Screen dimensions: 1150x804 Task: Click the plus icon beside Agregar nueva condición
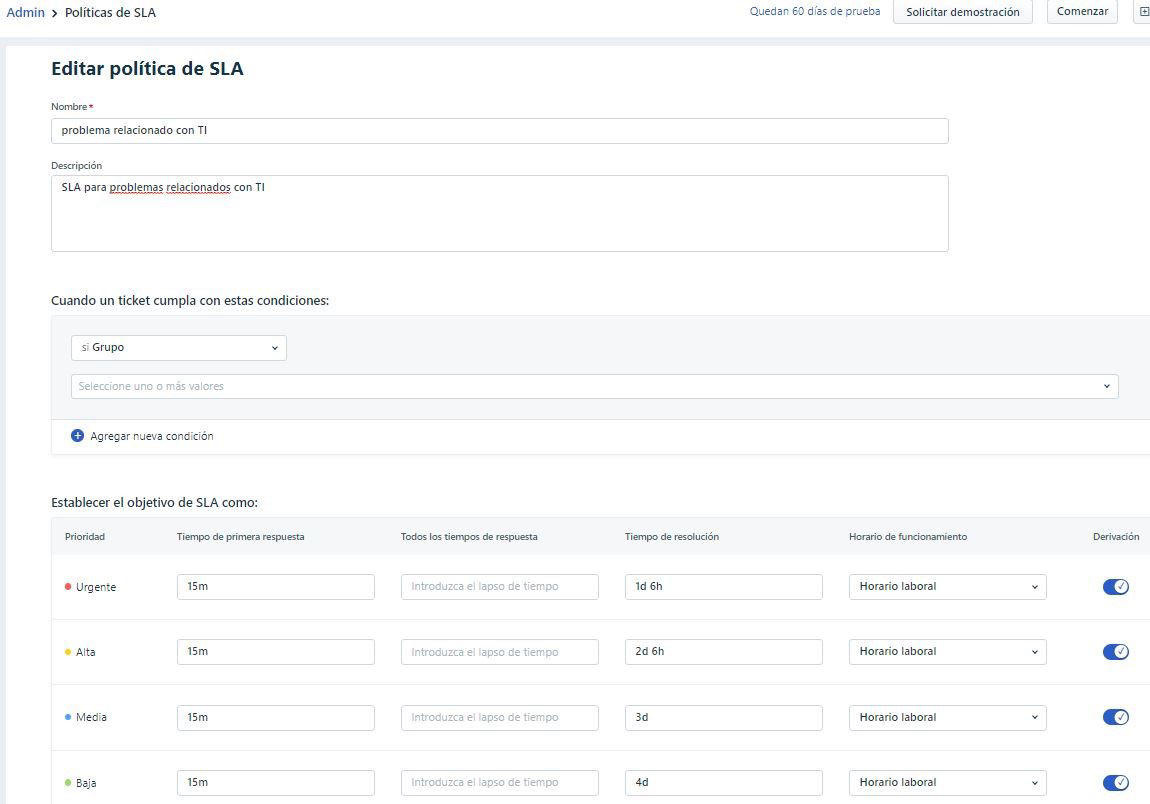pyautogui.click(x=77, y=435)
